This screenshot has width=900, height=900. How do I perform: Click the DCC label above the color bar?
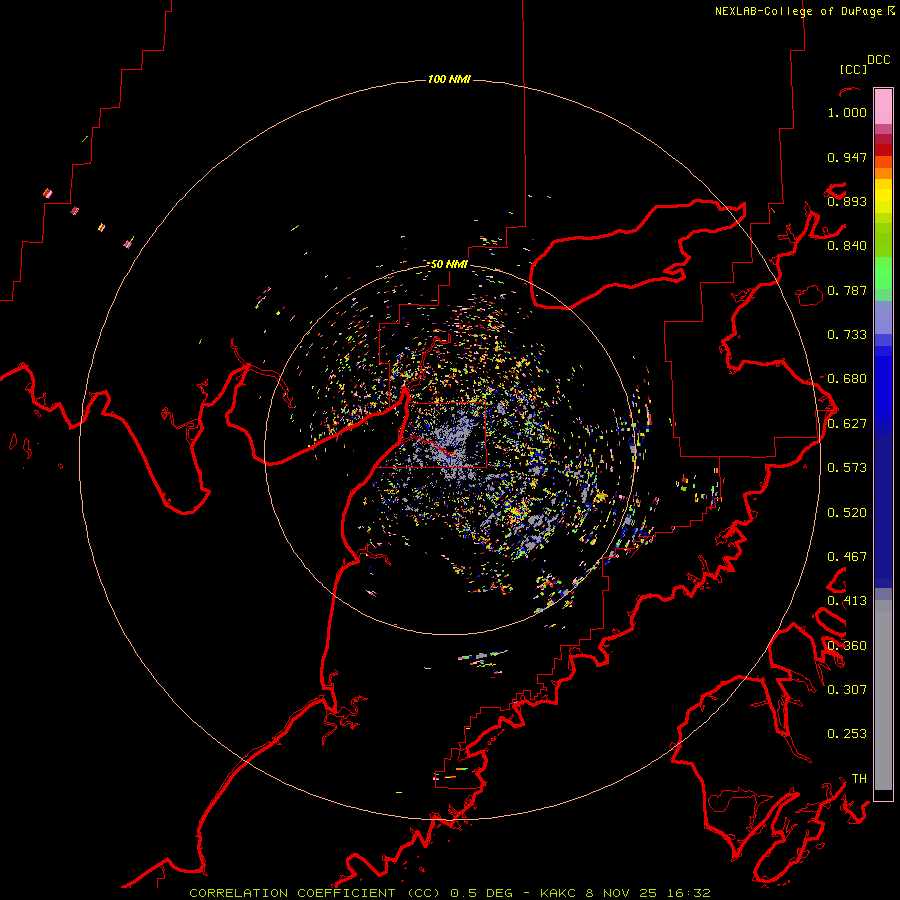(878, 60)
